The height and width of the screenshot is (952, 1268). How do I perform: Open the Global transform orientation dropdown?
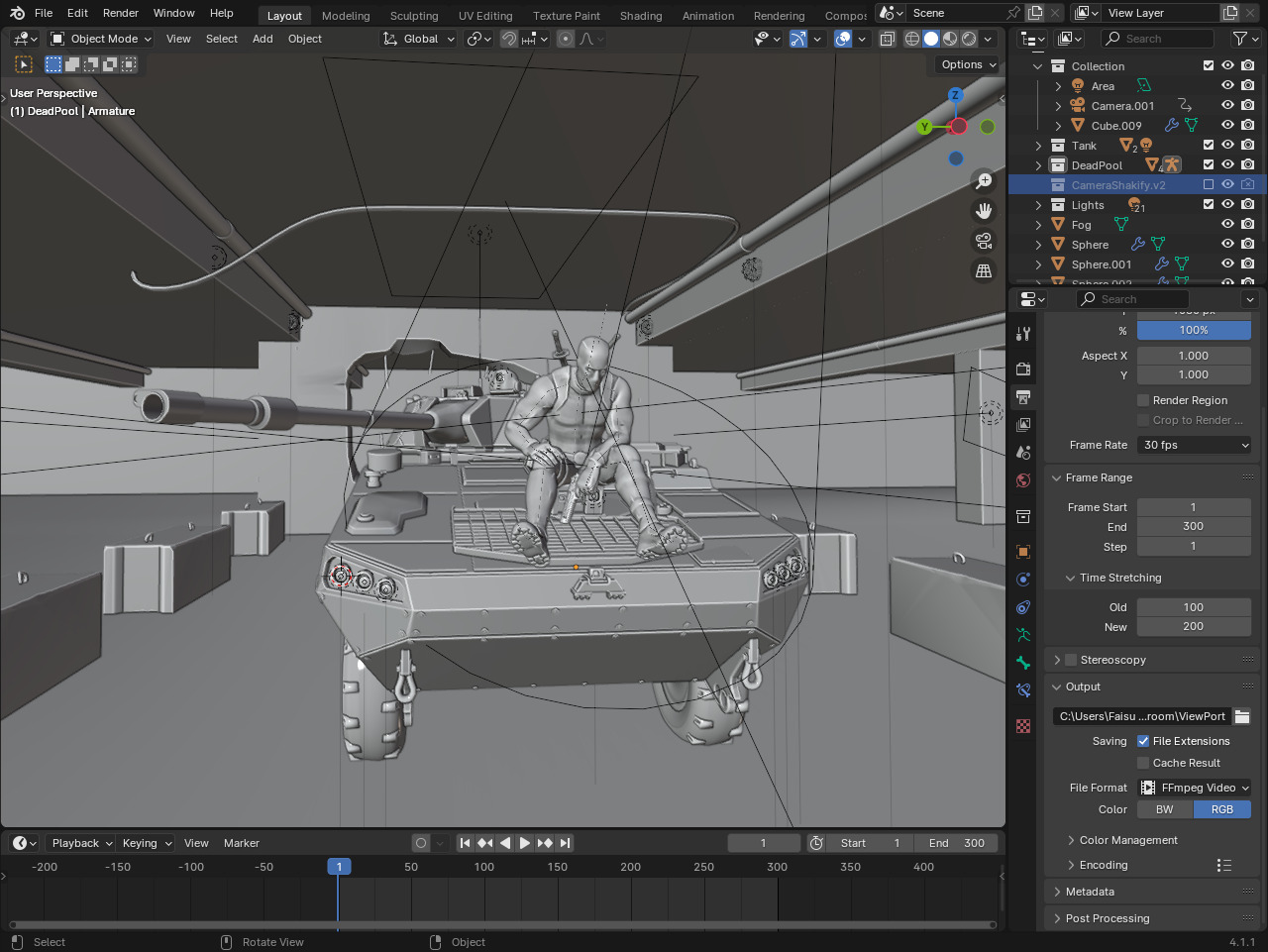pos(419,39)
